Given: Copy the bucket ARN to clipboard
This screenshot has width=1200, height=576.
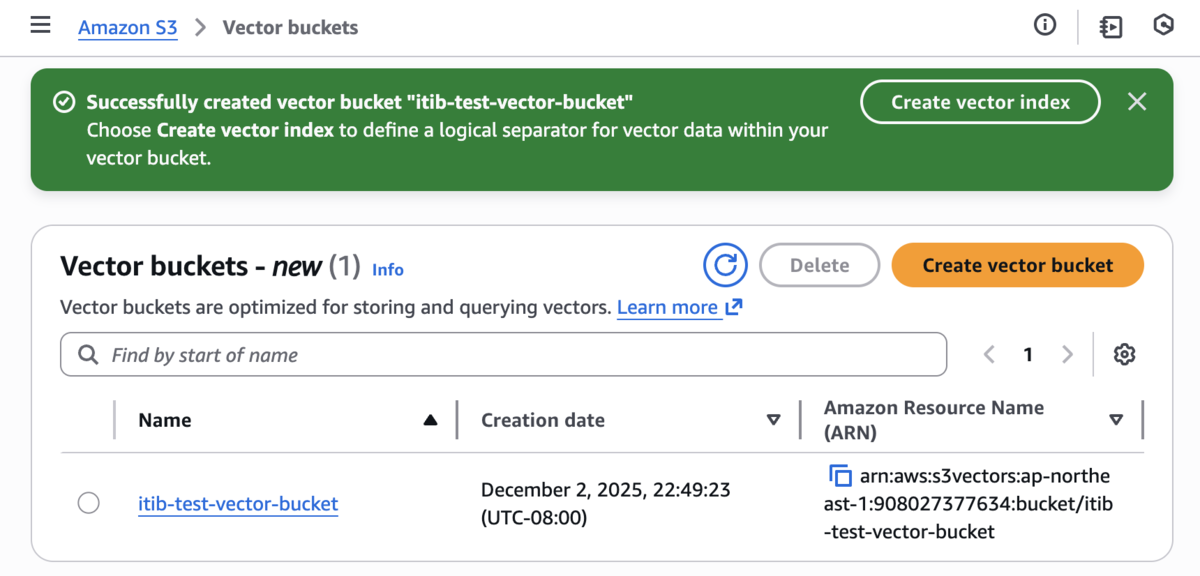Looking at the screenshot, I should tap(840, 475).
